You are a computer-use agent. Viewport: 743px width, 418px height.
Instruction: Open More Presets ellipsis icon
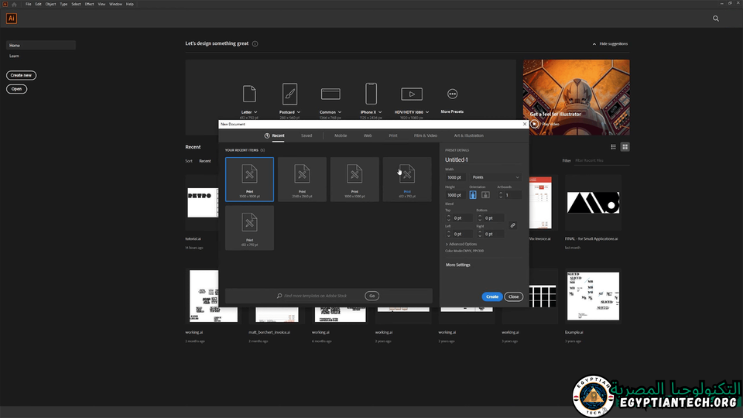point(452,94)
